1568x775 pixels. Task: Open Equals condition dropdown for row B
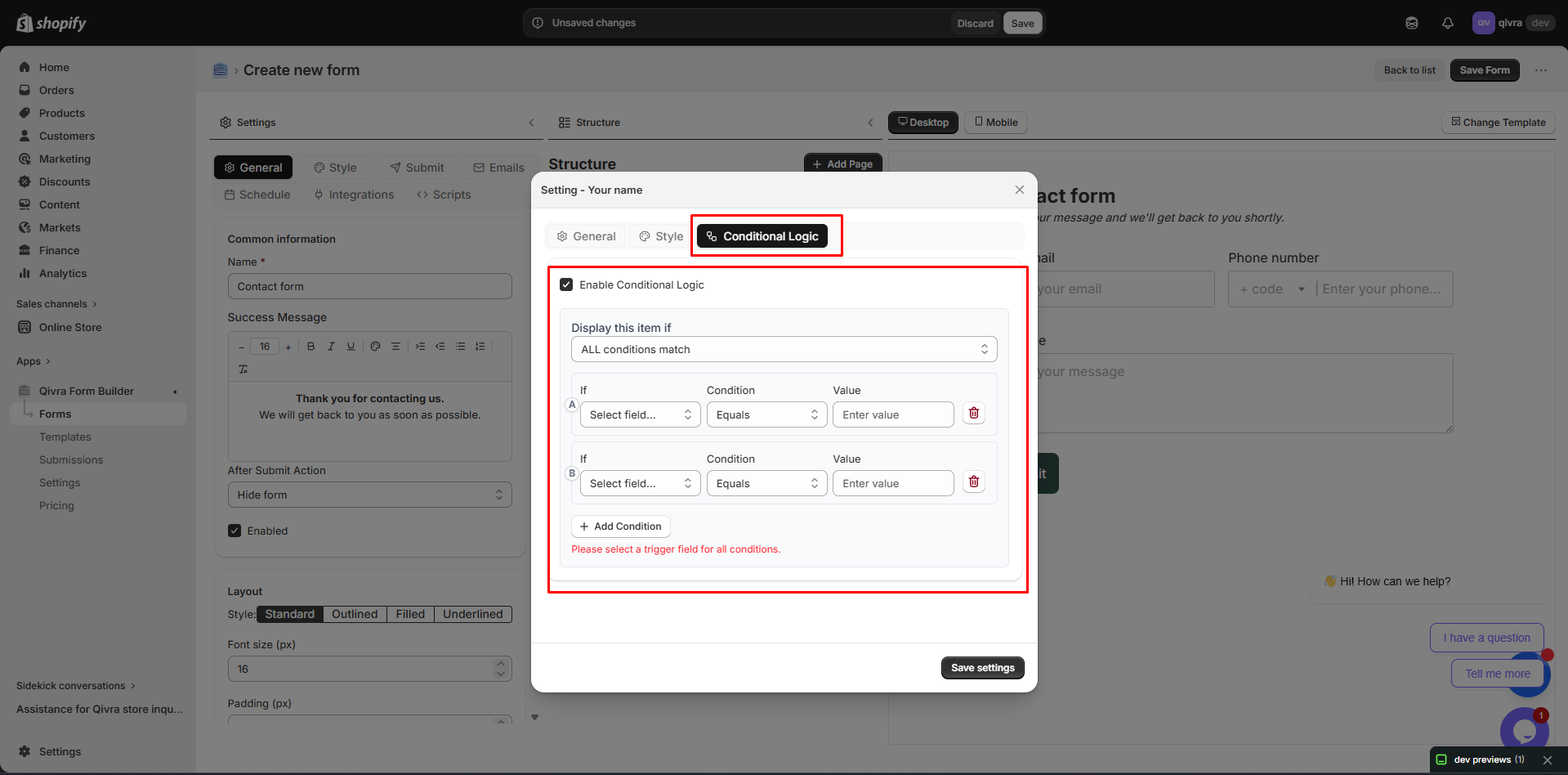(767, 483)
